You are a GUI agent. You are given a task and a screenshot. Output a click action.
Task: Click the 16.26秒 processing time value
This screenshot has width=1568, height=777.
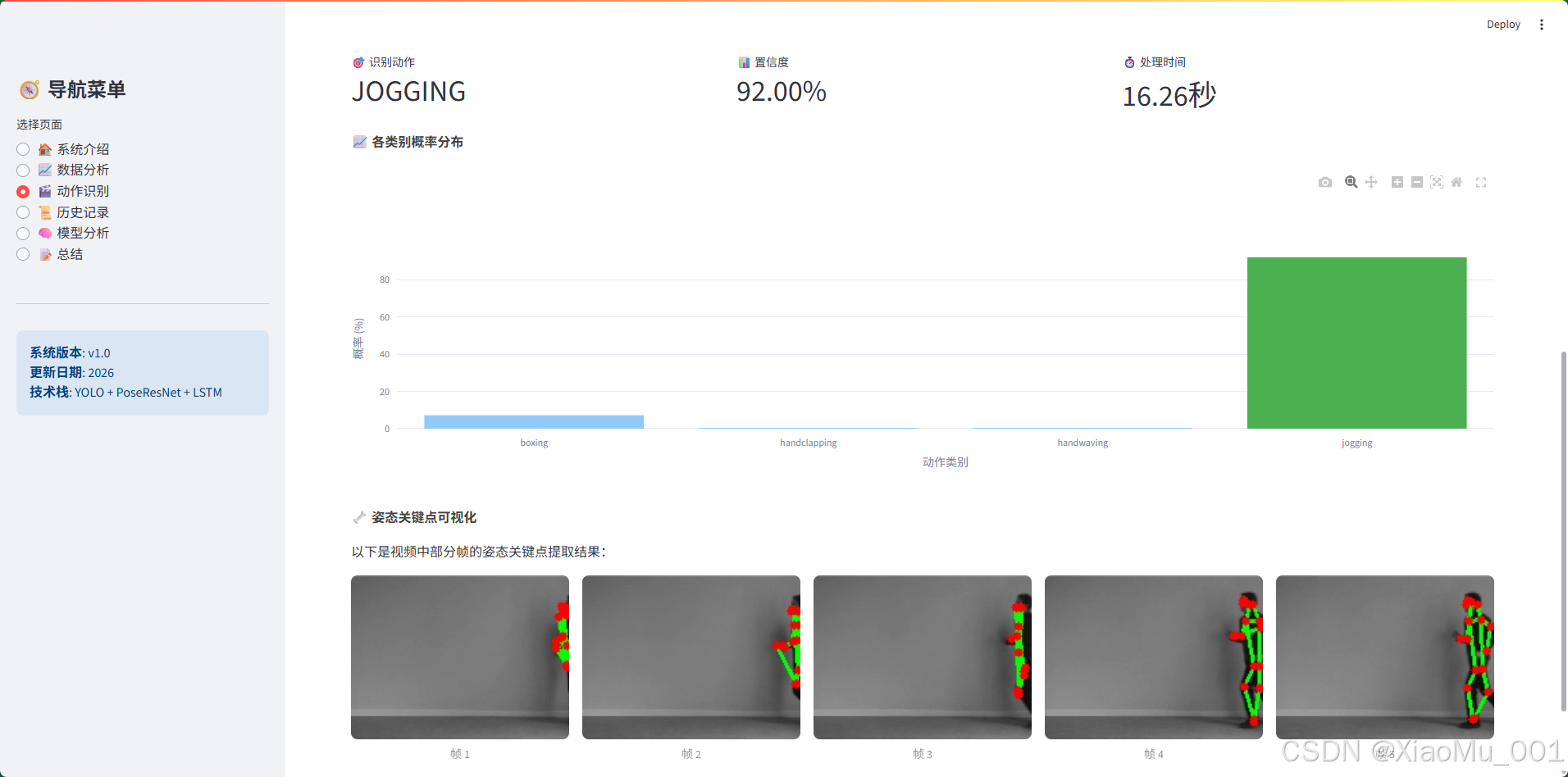(1169, 96)
